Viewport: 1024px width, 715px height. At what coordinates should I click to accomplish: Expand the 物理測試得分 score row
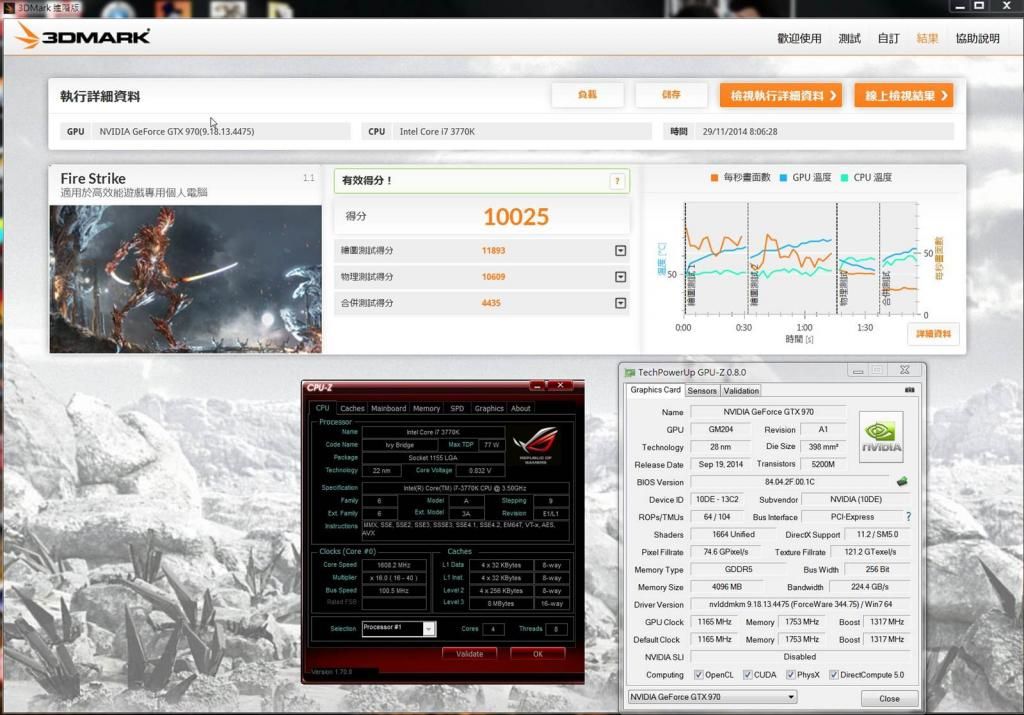click(x=620, y=277)
